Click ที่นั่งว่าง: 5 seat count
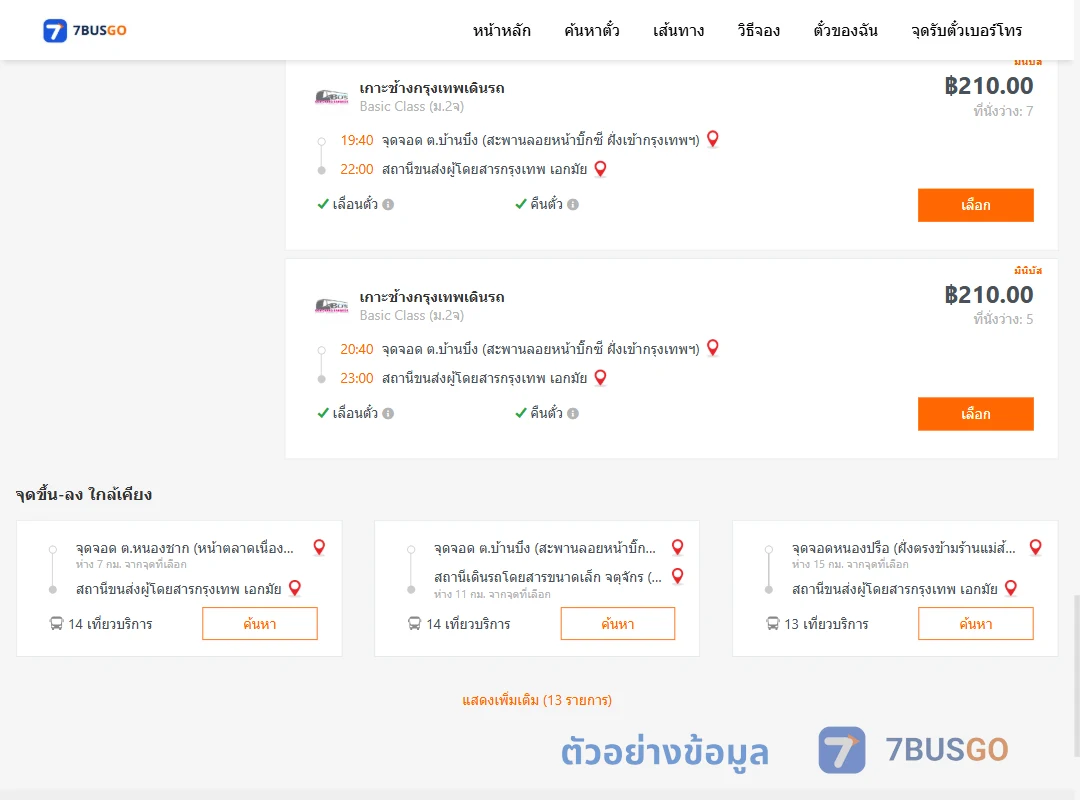The image size is (1080, 800). click(1003, 319)
